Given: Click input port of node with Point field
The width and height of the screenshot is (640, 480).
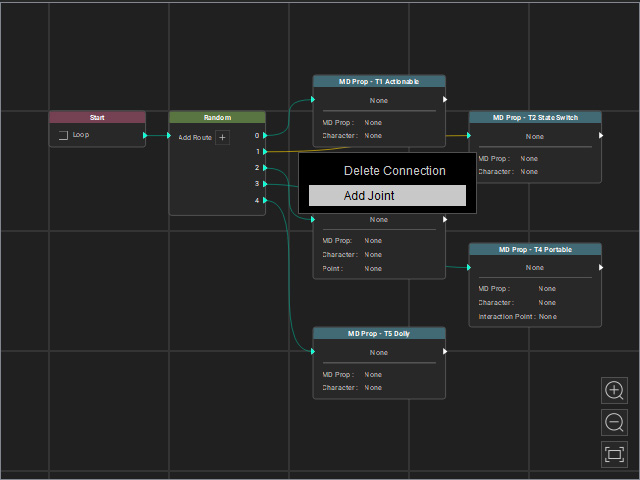Looking at the screenshot, I should pos(313,219).
